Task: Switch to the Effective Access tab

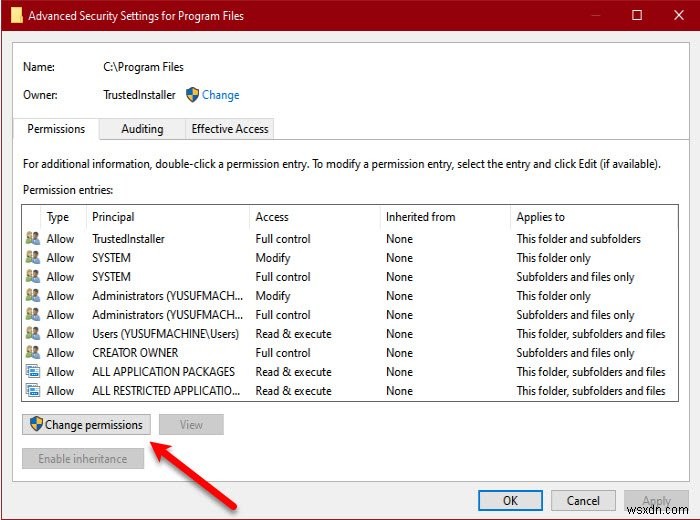Action: coord(230,129)
